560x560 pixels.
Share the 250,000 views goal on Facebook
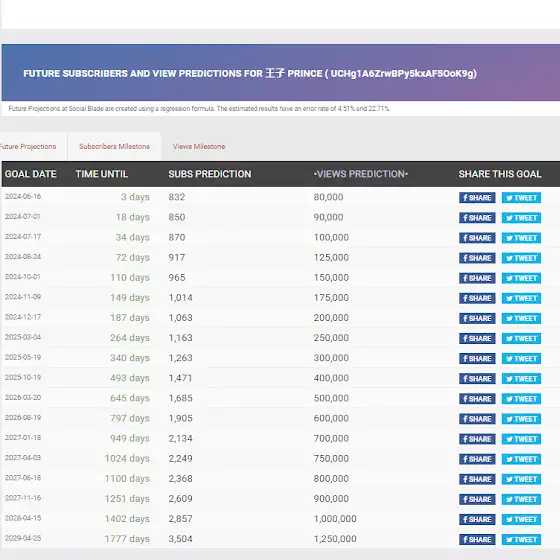coord(477,338)
